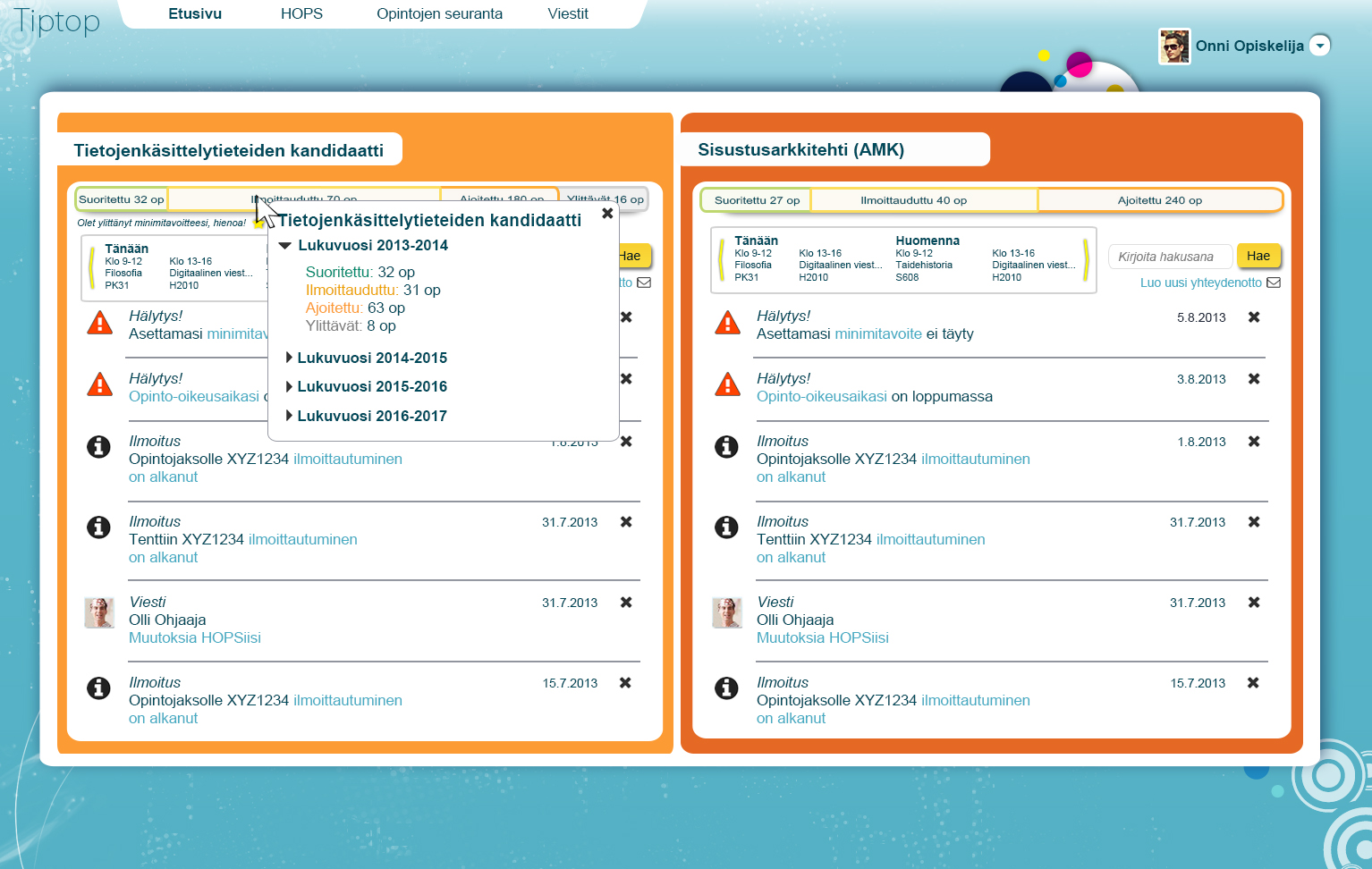Open Onni Opiskelija user dropdown arrow
The height and width of the screenshot is (869, 1372).
coord(1320,46)
